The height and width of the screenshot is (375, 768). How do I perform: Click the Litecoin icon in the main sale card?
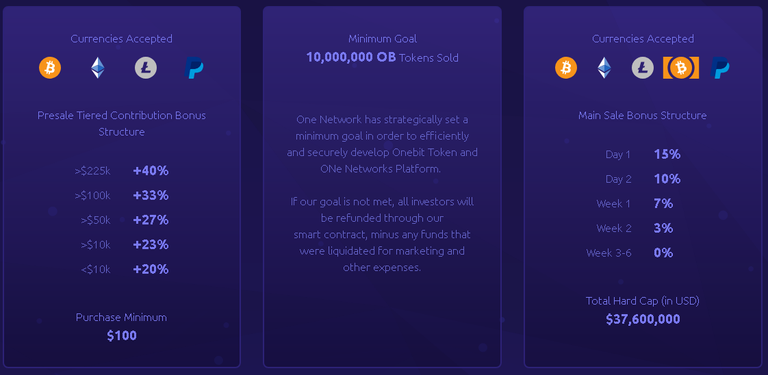pyautogui.click(x=642, y=68)
